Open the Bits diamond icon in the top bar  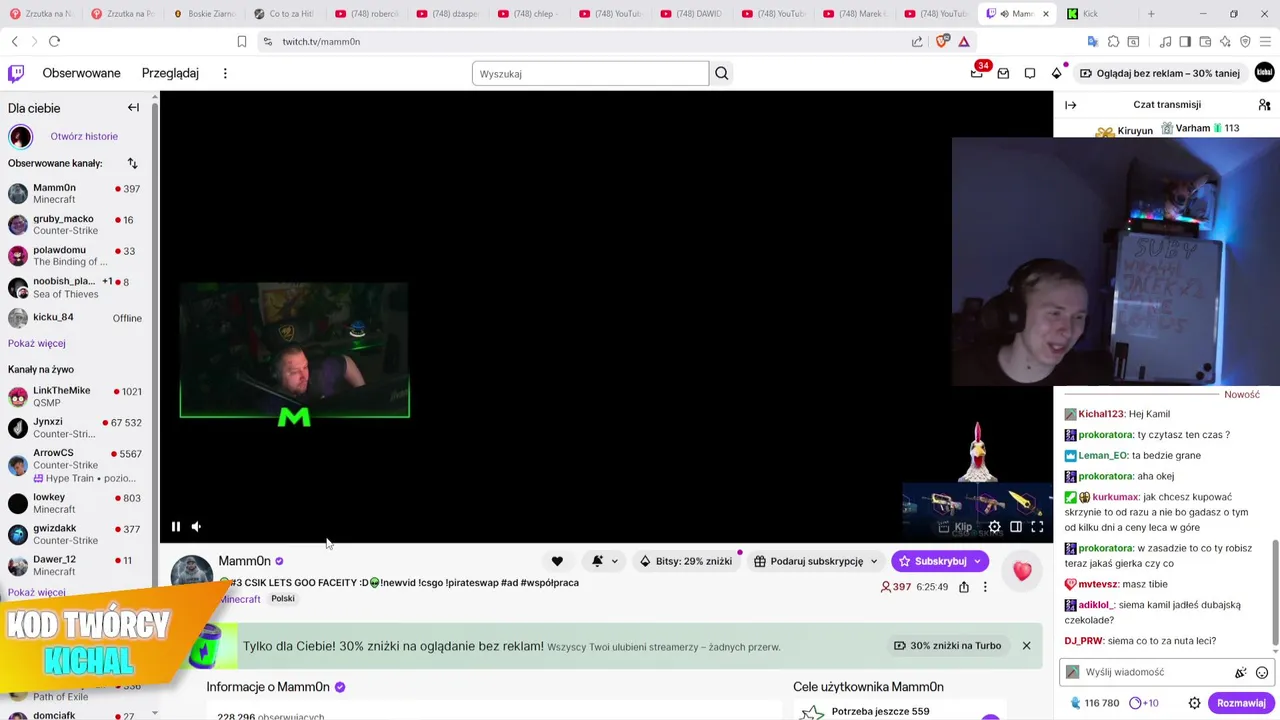(1057, 73)
